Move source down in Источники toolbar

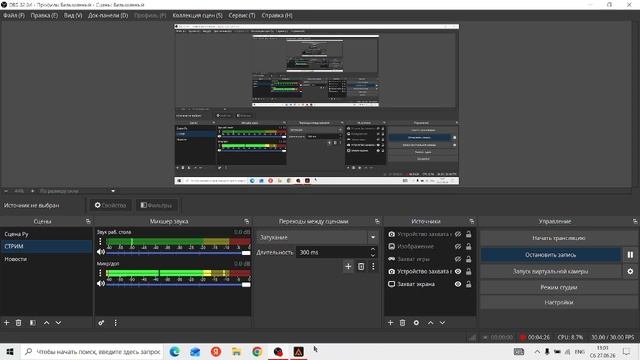[442, 323]
